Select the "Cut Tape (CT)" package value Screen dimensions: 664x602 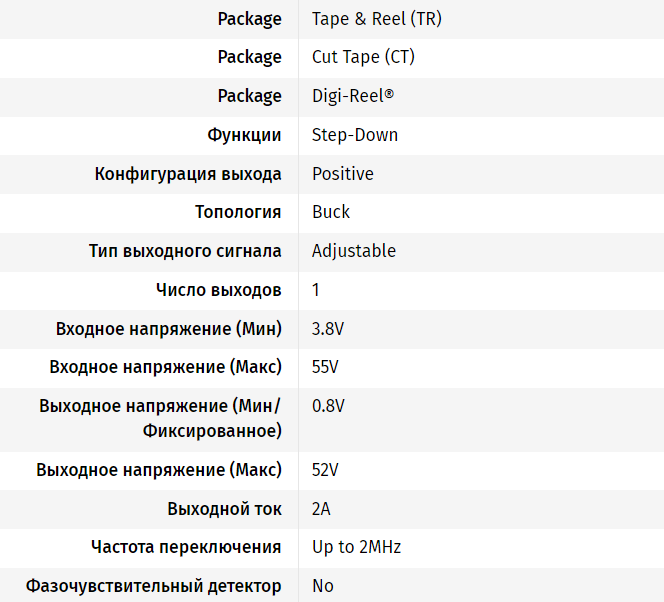point(363,57)
